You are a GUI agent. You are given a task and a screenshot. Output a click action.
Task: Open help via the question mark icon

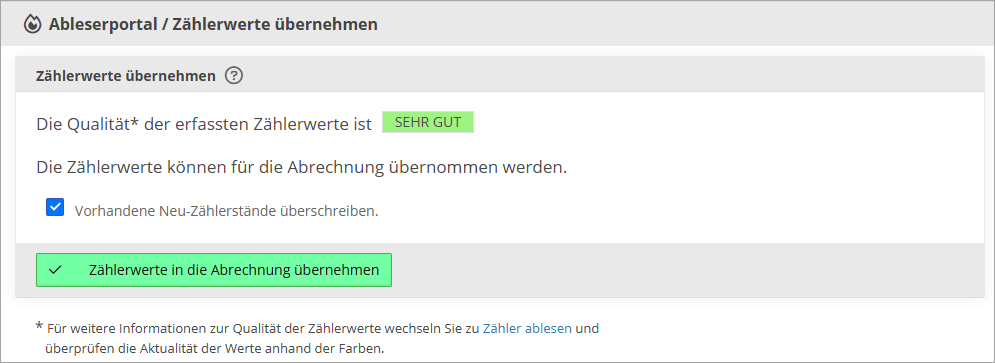pyautogui.click(x=234, y=76)
